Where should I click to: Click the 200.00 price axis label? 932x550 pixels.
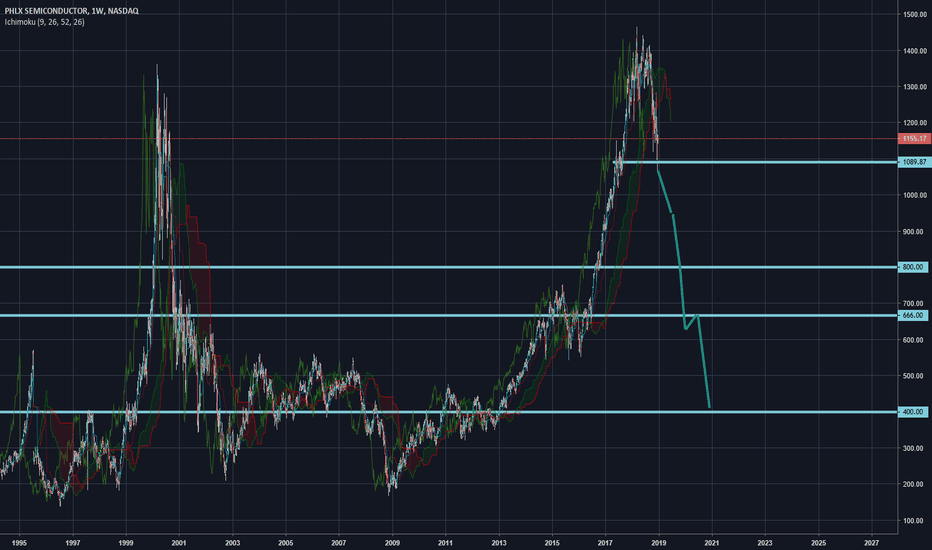(913, 484)
